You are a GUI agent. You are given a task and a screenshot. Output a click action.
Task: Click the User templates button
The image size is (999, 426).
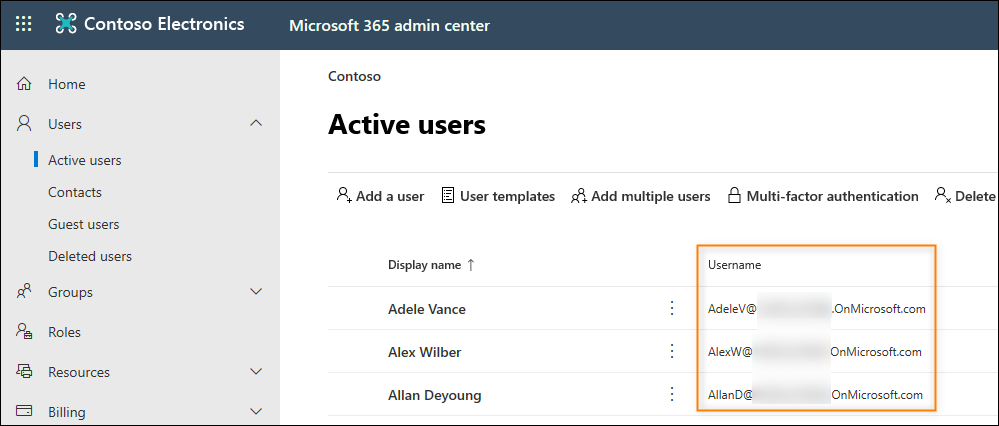click(498, 196)
